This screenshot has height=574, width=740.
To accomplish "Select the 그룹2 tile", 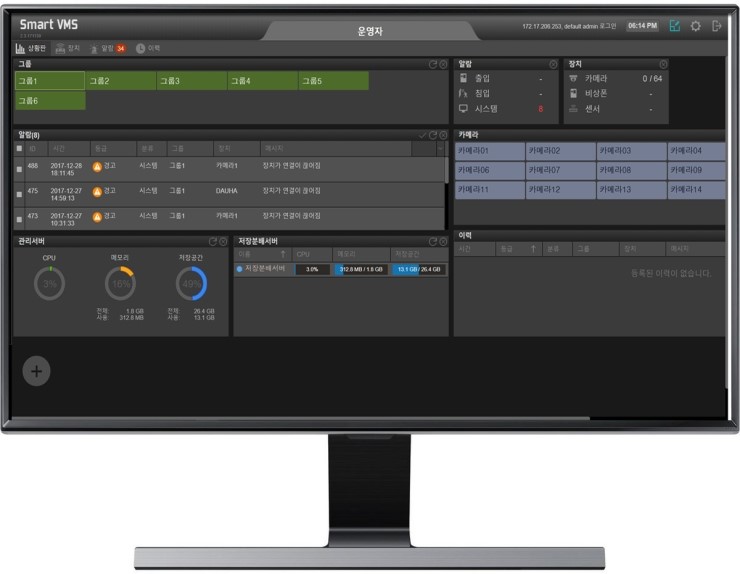I will point(121,81).
